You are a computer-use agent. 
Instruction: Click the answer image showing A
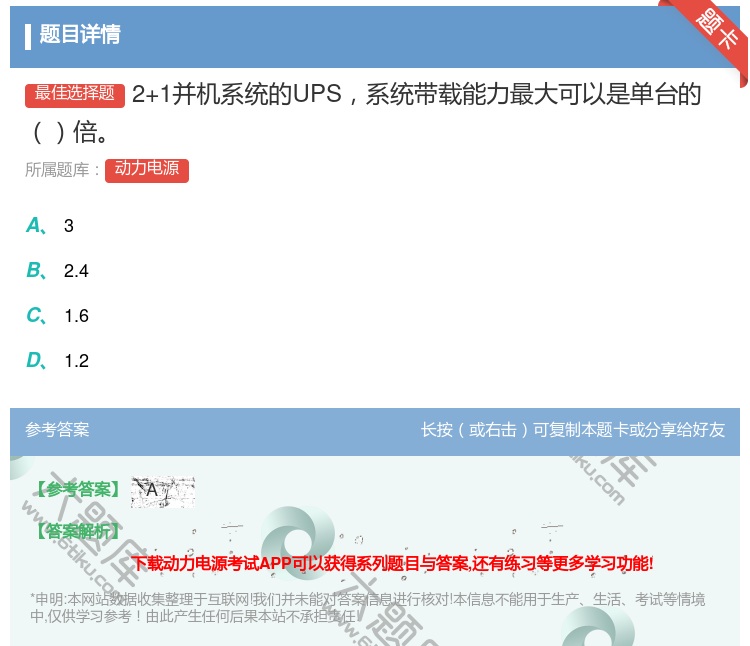[163, 492]
